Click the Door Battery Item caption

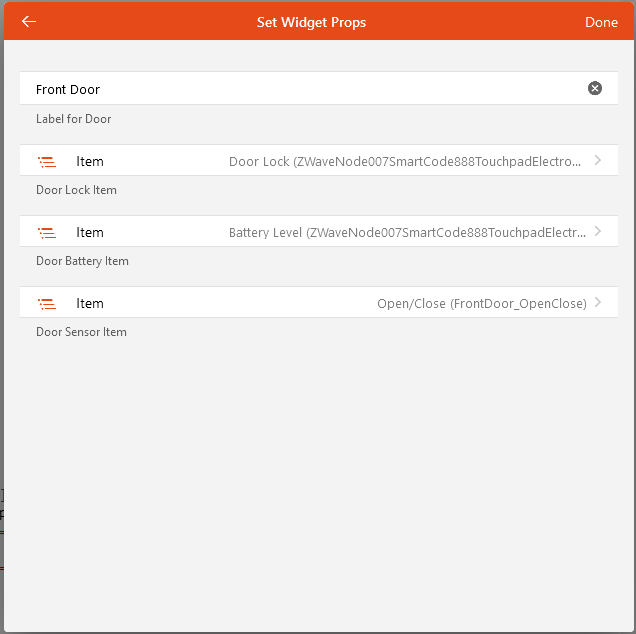point(82,261)
